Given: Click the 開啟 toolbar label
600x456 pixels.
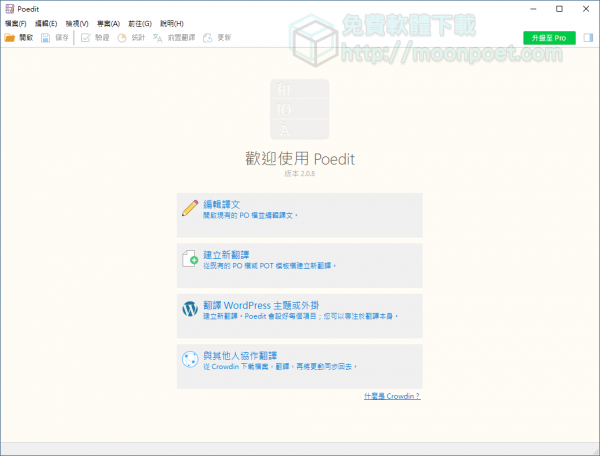Looking at the screenshot, I should coord(26,37).
